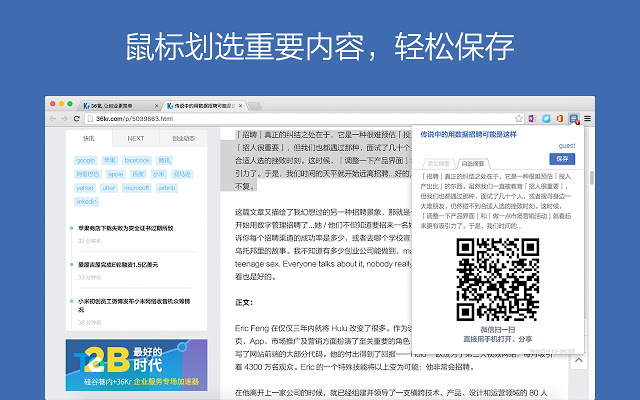Screen dimensions: 640x400
Task: Click the microsoft tag
Action: click(x=136, y=188)
